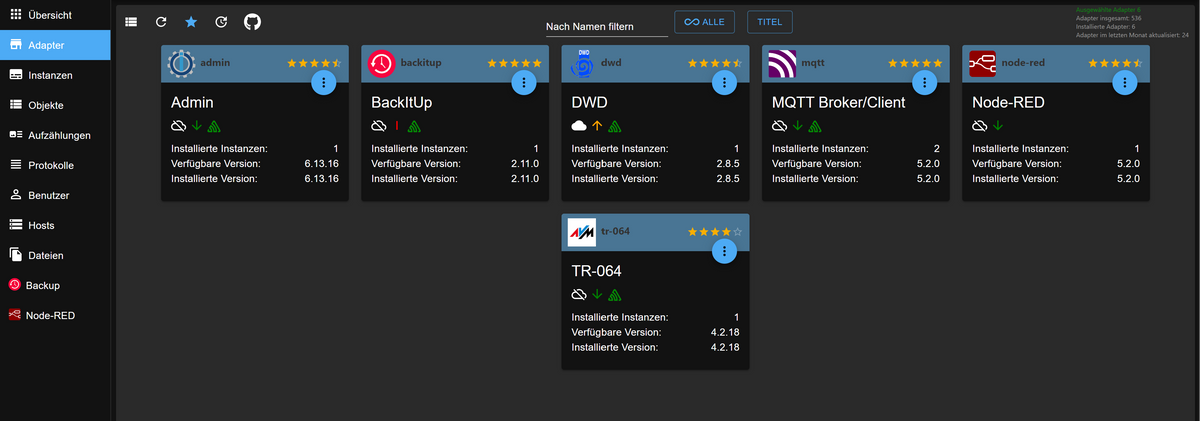Screen dimensions: 1200x421
Task: Click the DWD orange up-arrow icon
Action: click(x=597, y=126)
